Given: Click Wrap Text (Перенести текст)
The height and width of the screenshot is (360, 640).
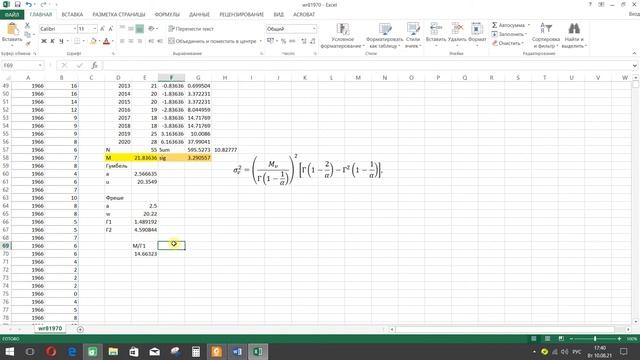Looking at the screenshot, I should coord(191,29).
